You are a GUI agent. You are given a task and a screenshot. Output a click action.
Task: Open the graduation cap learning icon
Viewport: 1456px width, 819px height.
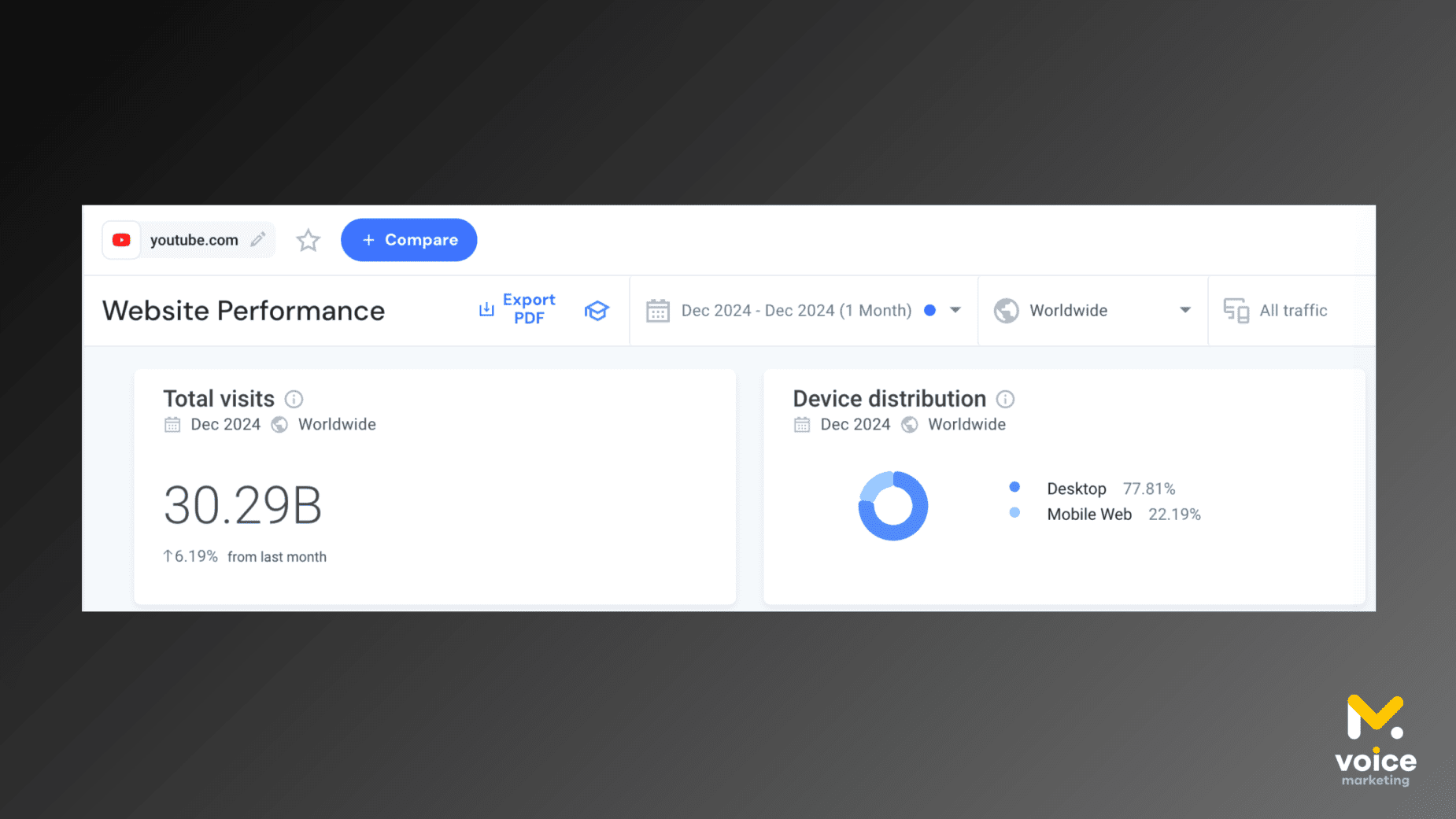coord(597,311)
